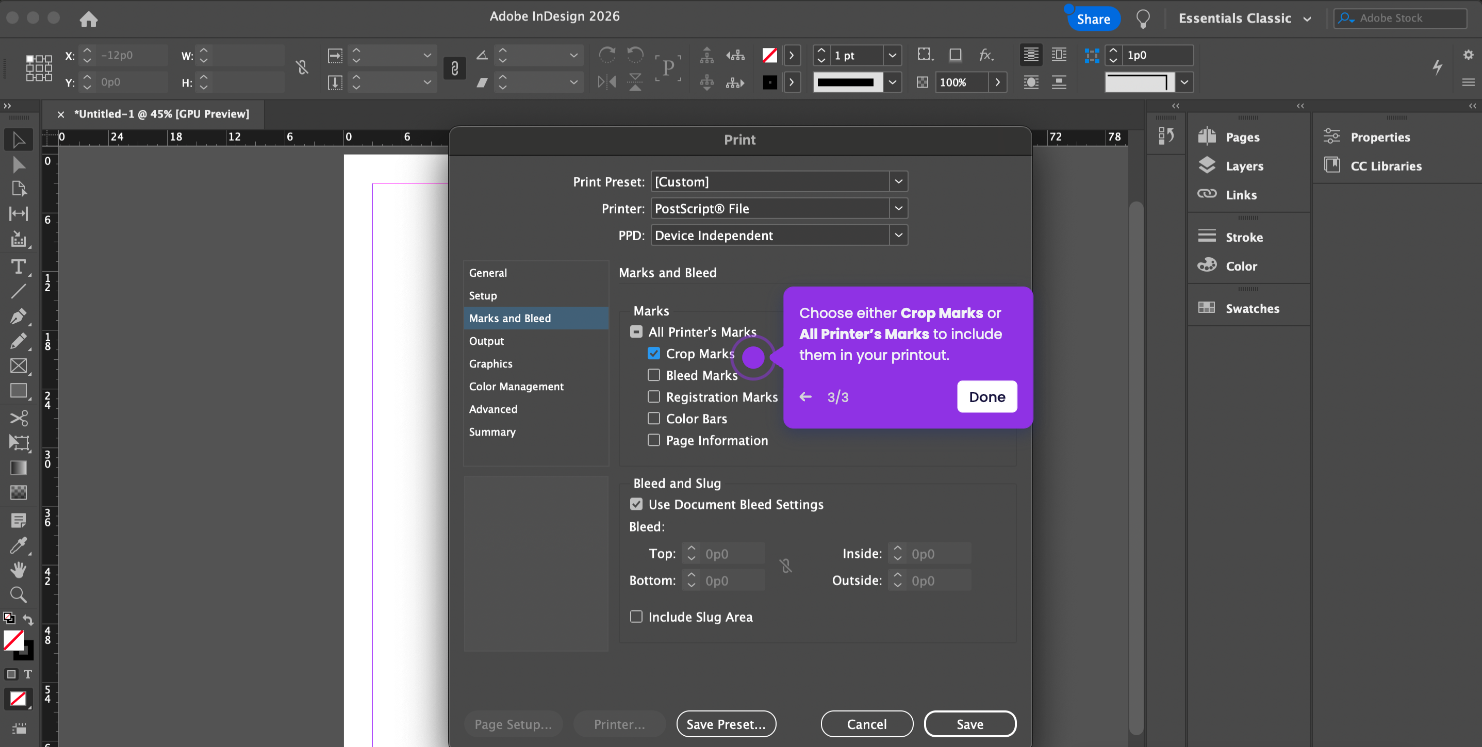Select the Note tool
Image resolution: width=1482 pixels, height=747 pixels.
[18, 520]
